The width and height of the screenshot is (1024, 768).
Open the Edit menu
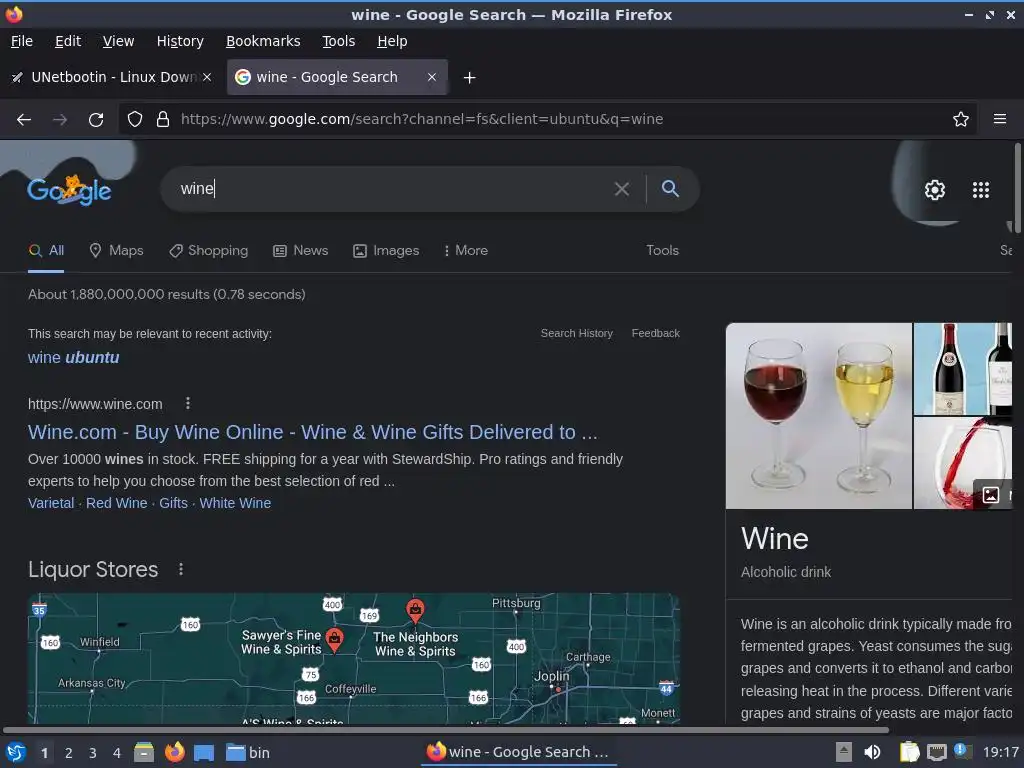68,41
